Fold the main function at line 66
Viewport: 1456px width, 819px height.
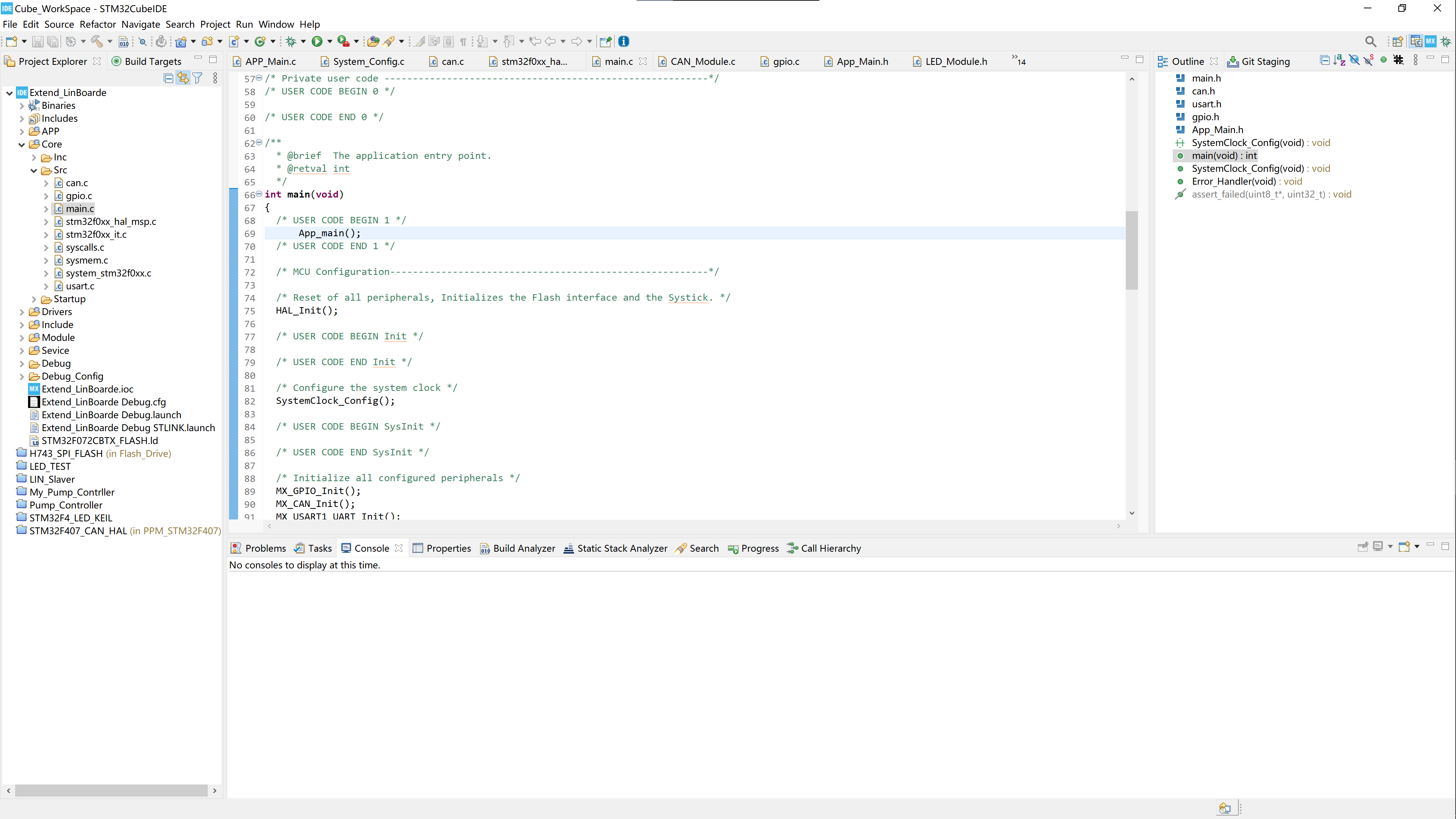(x=259, y=194)
